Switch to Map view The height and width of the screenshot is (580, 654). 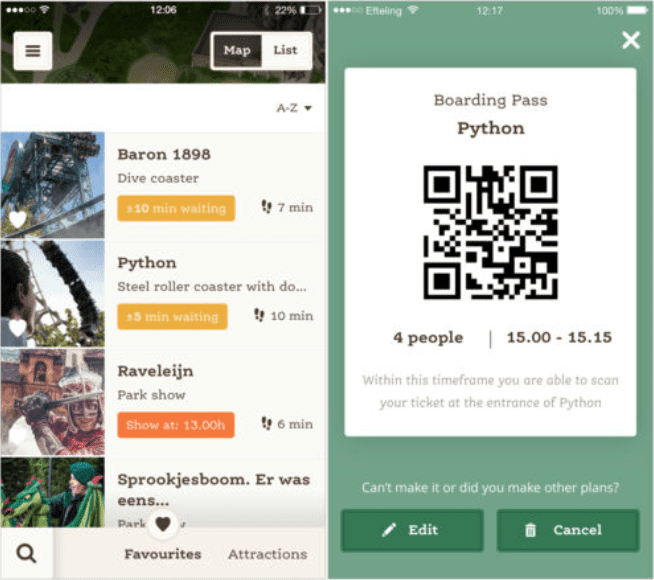coord(237,50)
